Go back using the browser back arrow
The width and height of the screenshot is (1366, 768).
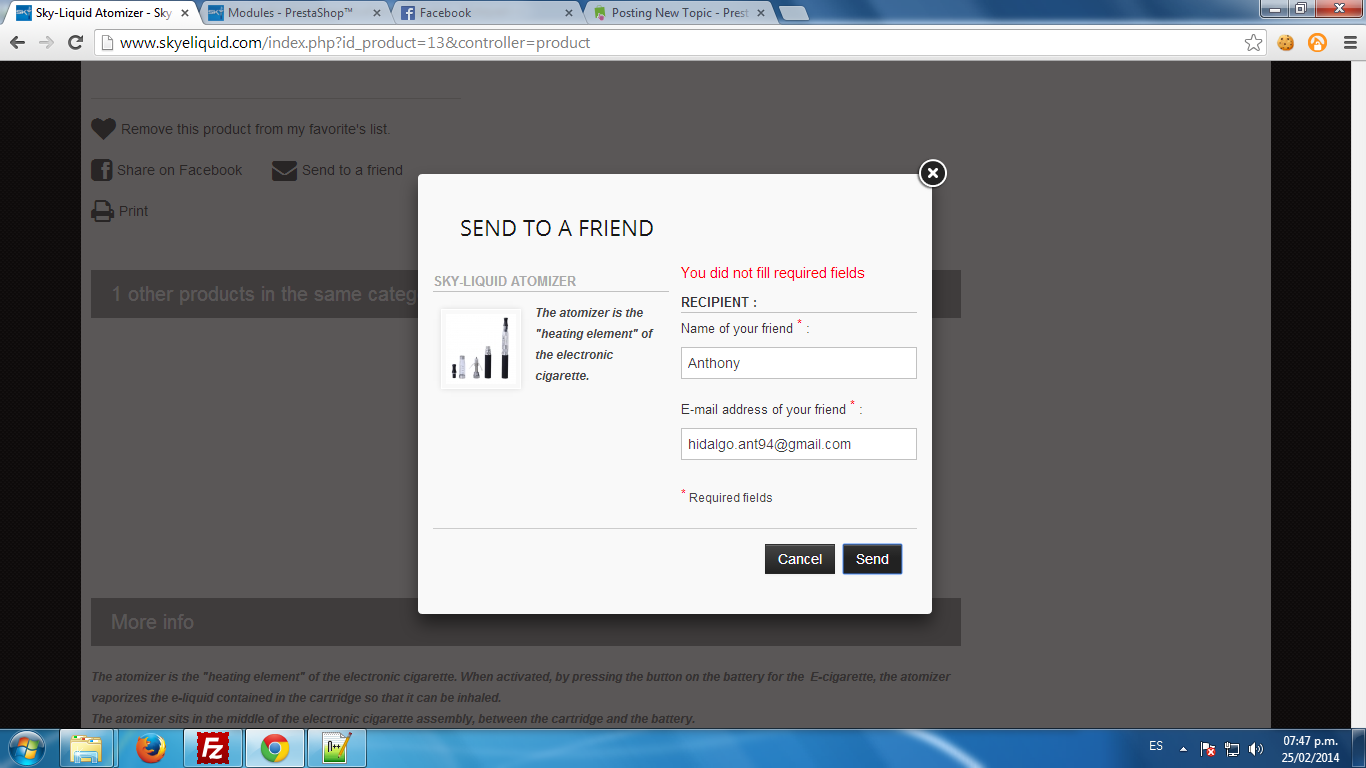click(18, 42)
